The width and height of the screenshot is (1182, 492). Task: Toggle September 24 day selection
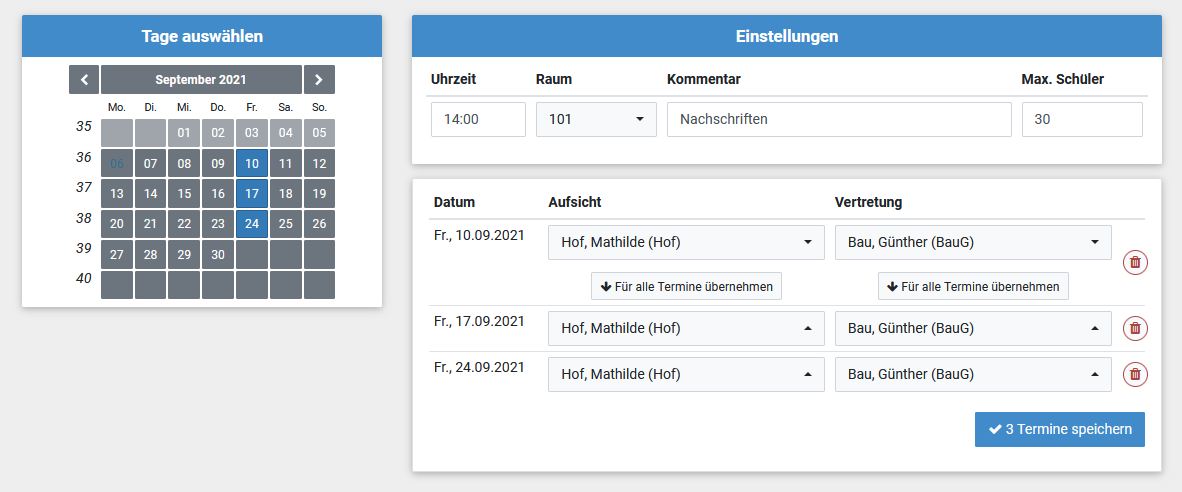[x=252, y=224]
